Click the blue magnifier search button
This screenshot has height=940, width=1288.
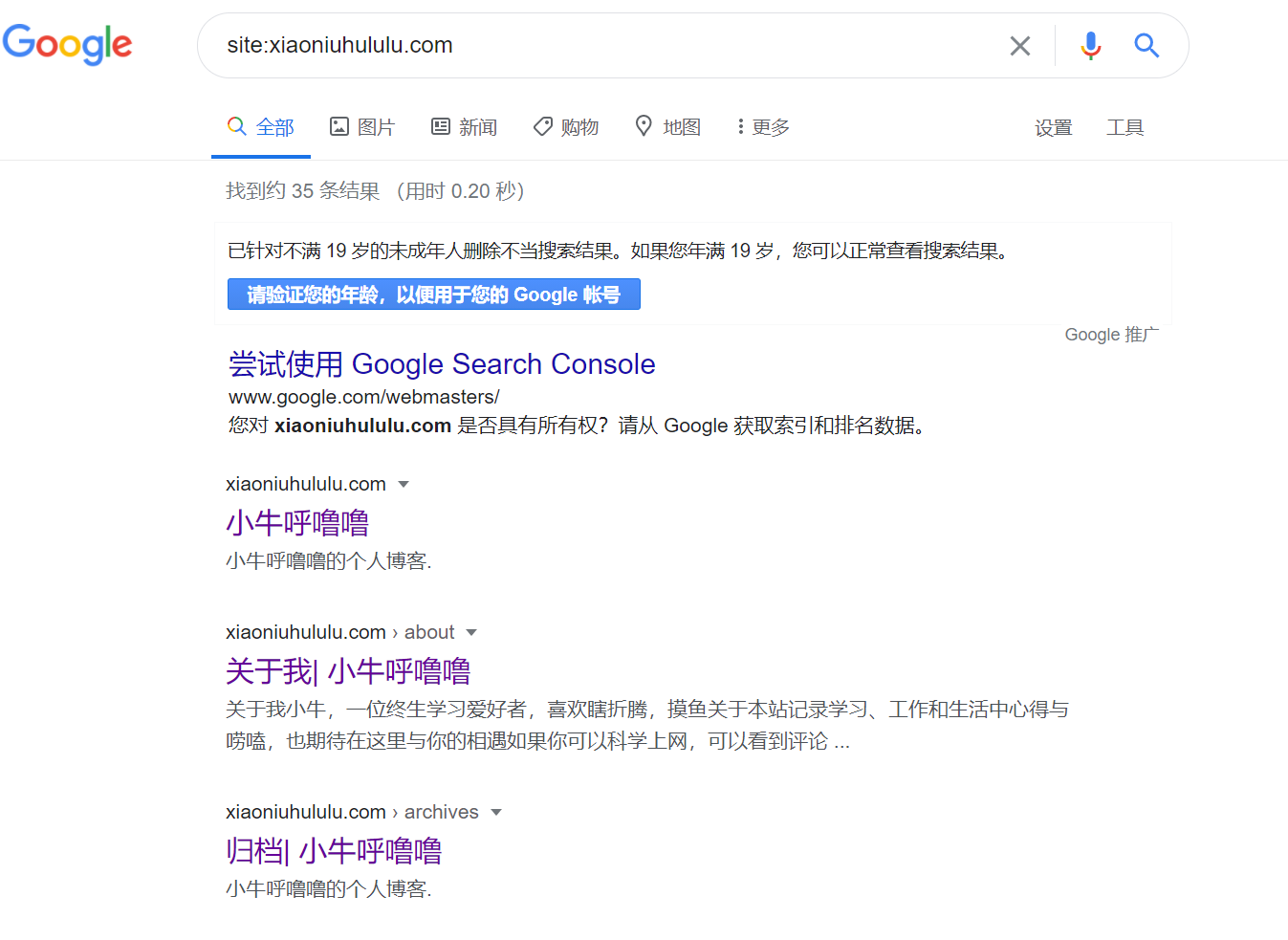[1146, 45]
